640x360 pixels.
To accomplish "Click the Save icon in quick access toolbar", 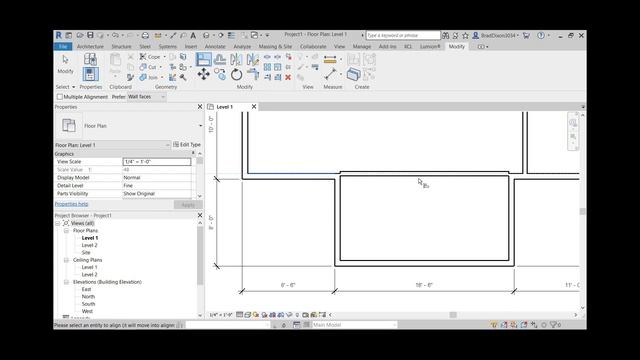I will (90, 36).
